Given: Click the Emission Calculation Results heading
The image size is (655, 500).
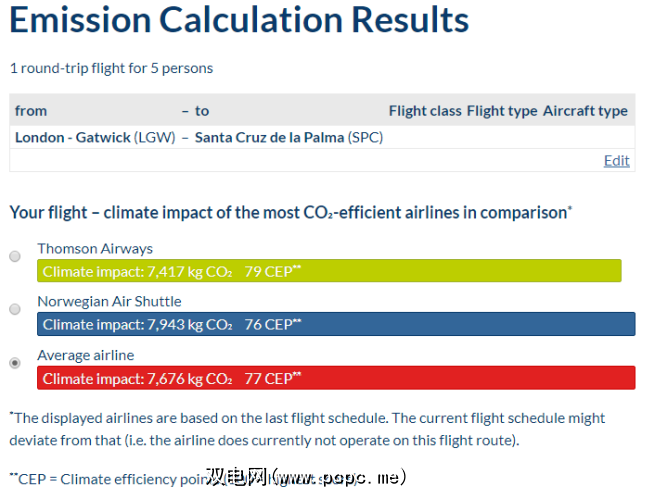Looking at the screenshot, I should (239, 20).
